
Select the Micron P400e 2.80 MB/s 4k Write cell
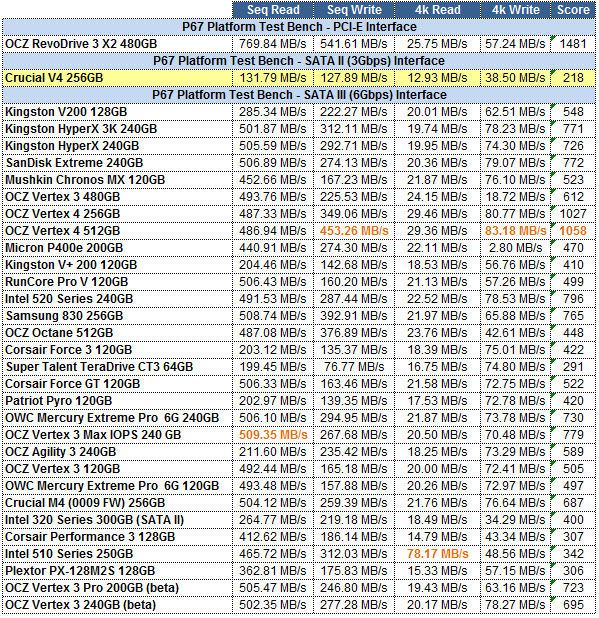515,248
